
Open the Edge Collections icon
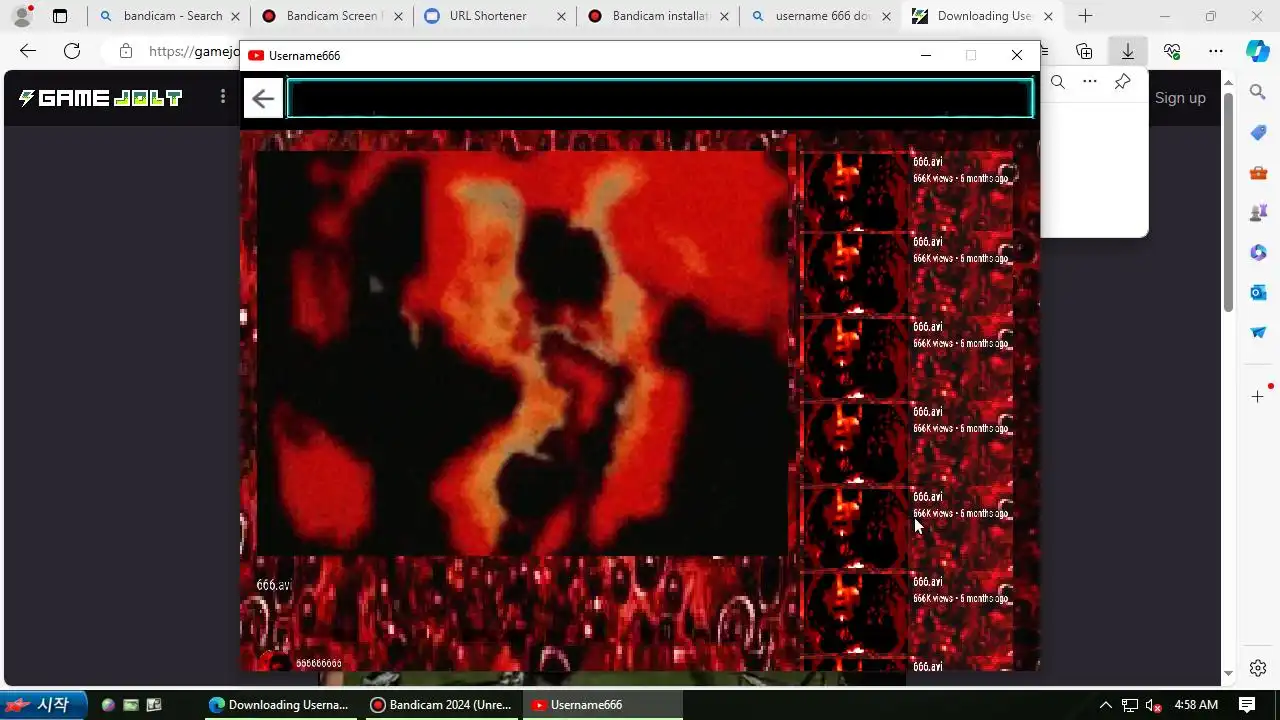pyautogui.click(x=1084, y=51)
